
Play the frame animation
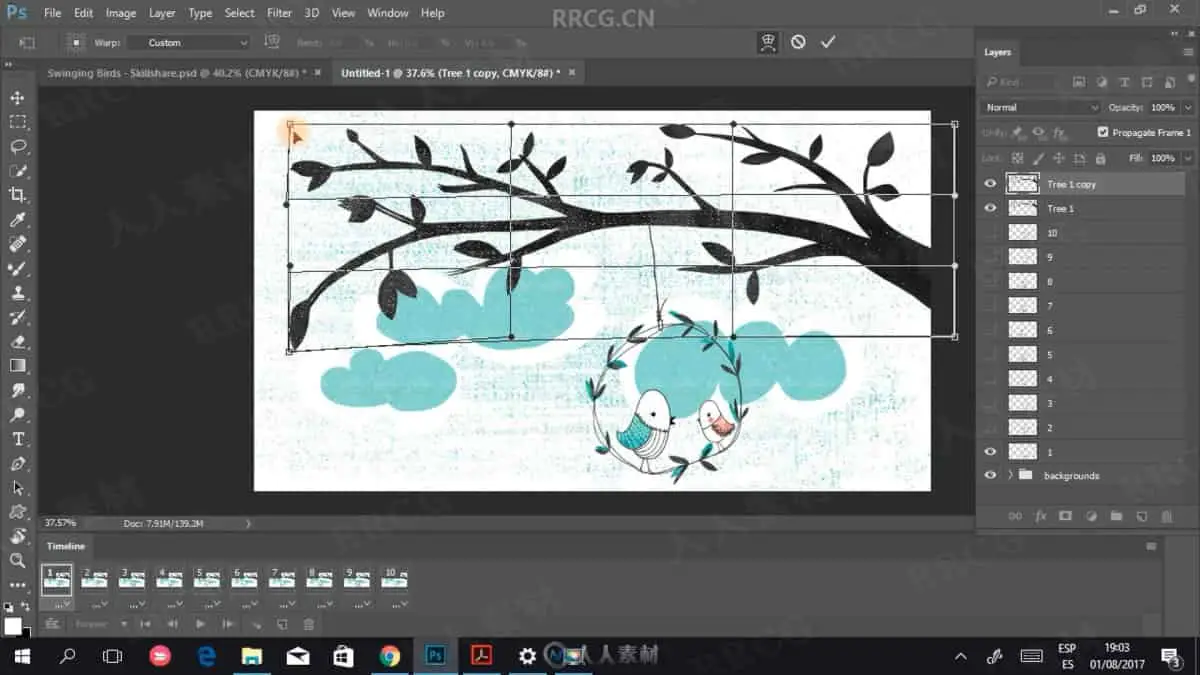(x=200, y=624)
